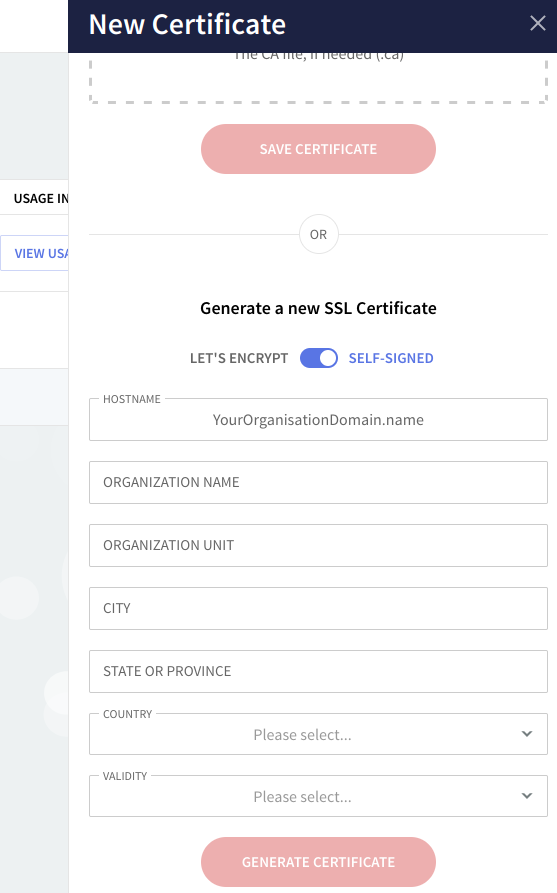
Task: Click the Save Certificate button
Action: pyautogui.click(x=318, y=149)
